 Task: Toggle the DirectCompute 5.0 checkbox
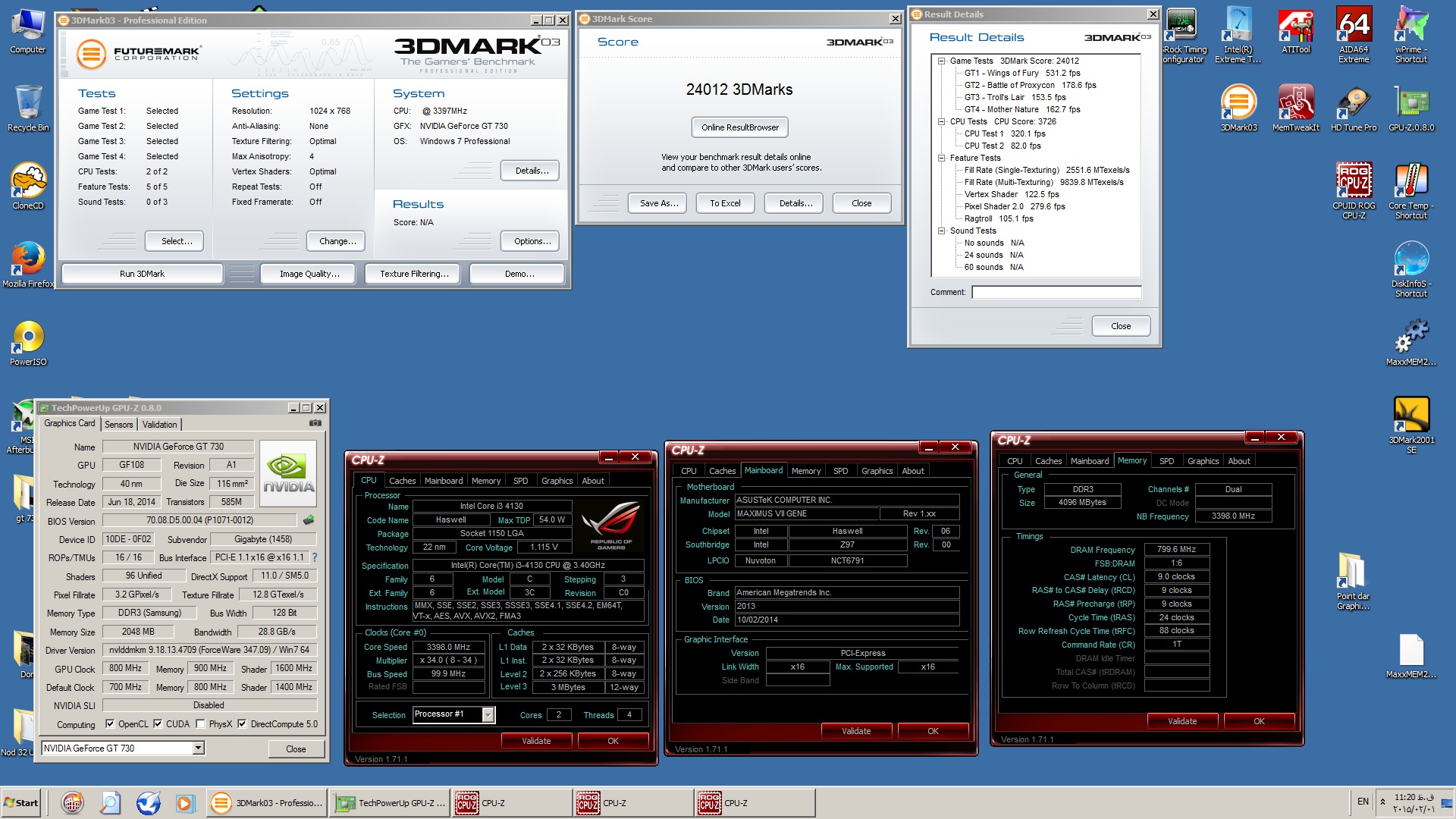(242, 723)
